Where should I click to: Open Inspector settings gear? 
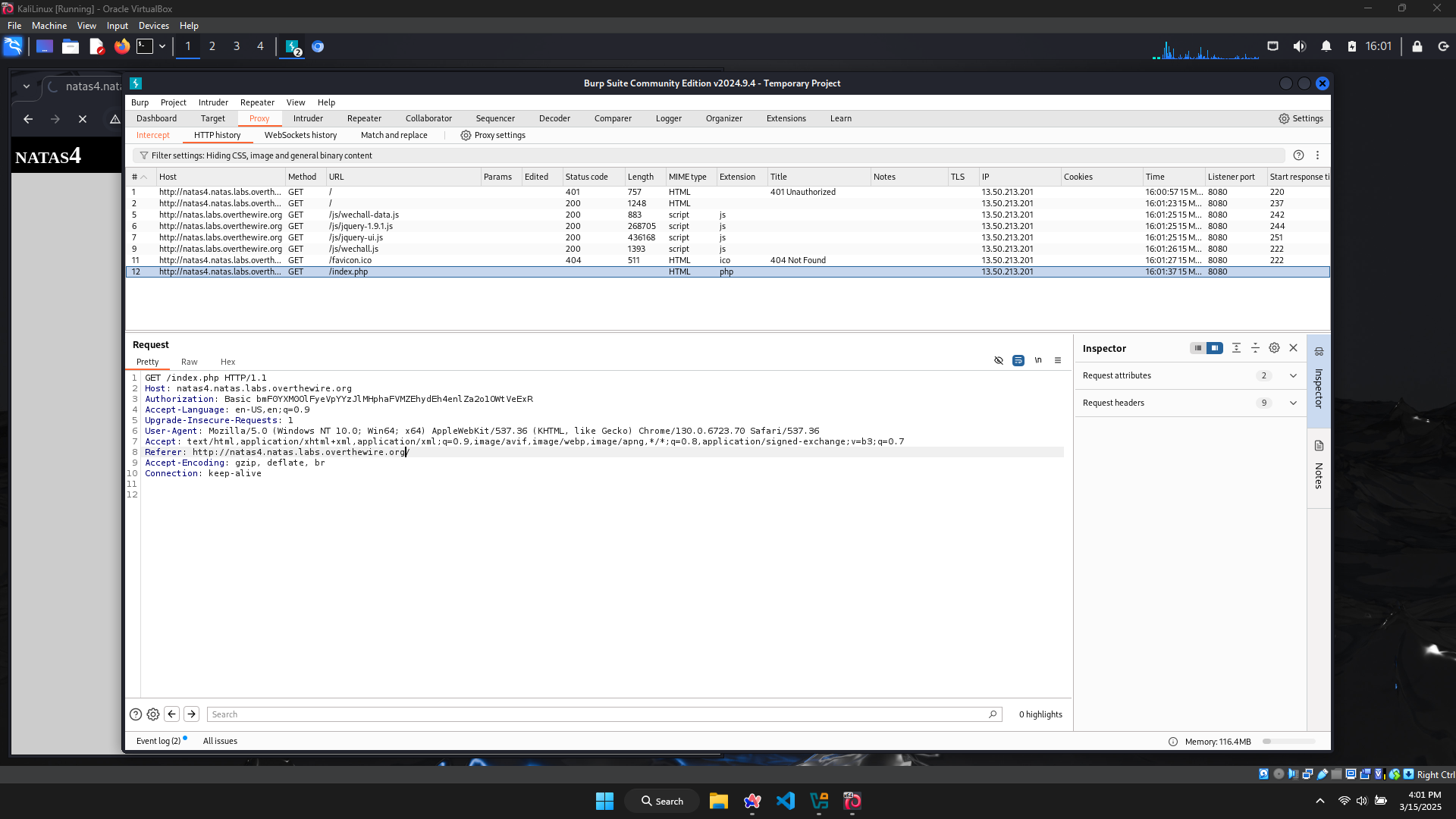click(1274, 348)
